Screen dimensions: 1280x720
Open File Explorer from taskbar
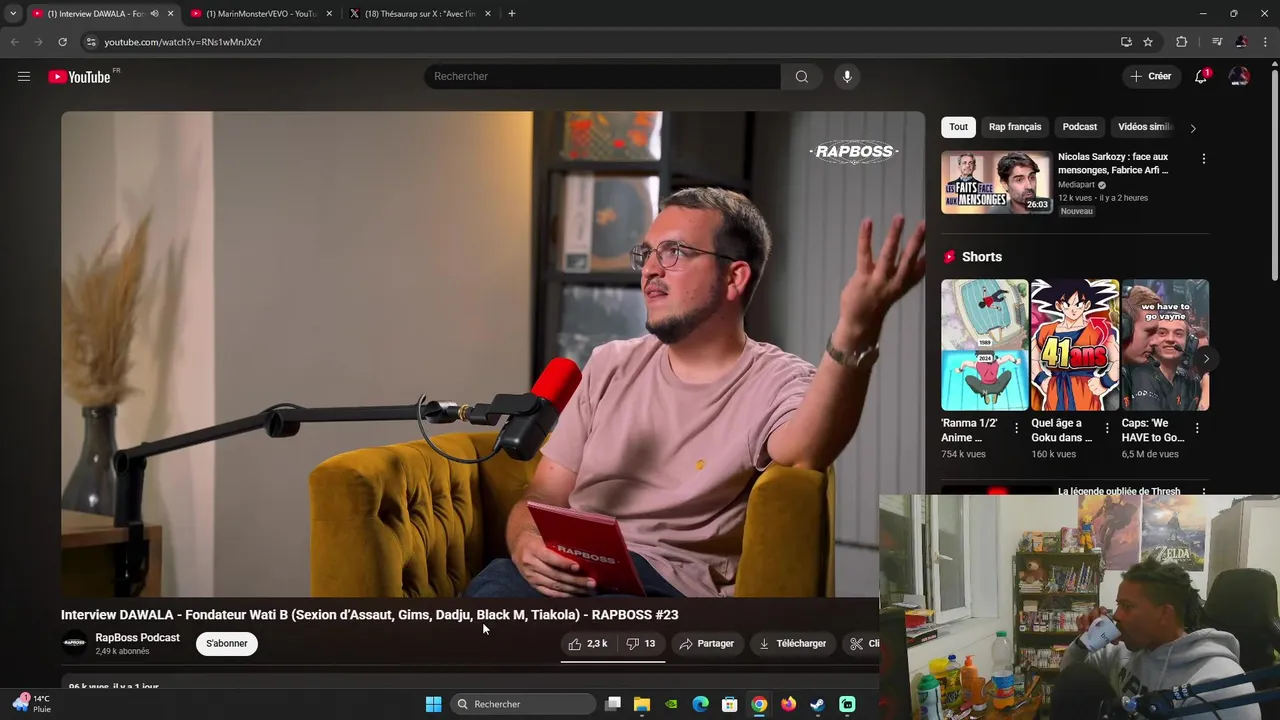point(642,704)
